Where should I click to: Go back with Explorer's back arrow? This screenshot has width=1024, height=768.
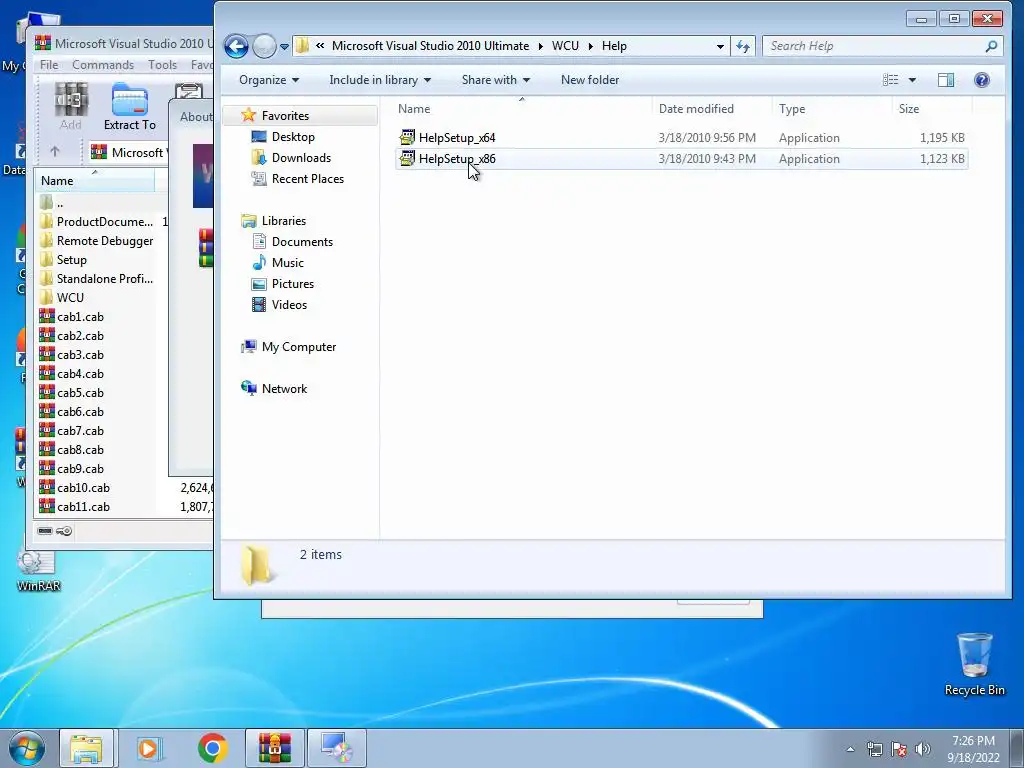(236, 46)
